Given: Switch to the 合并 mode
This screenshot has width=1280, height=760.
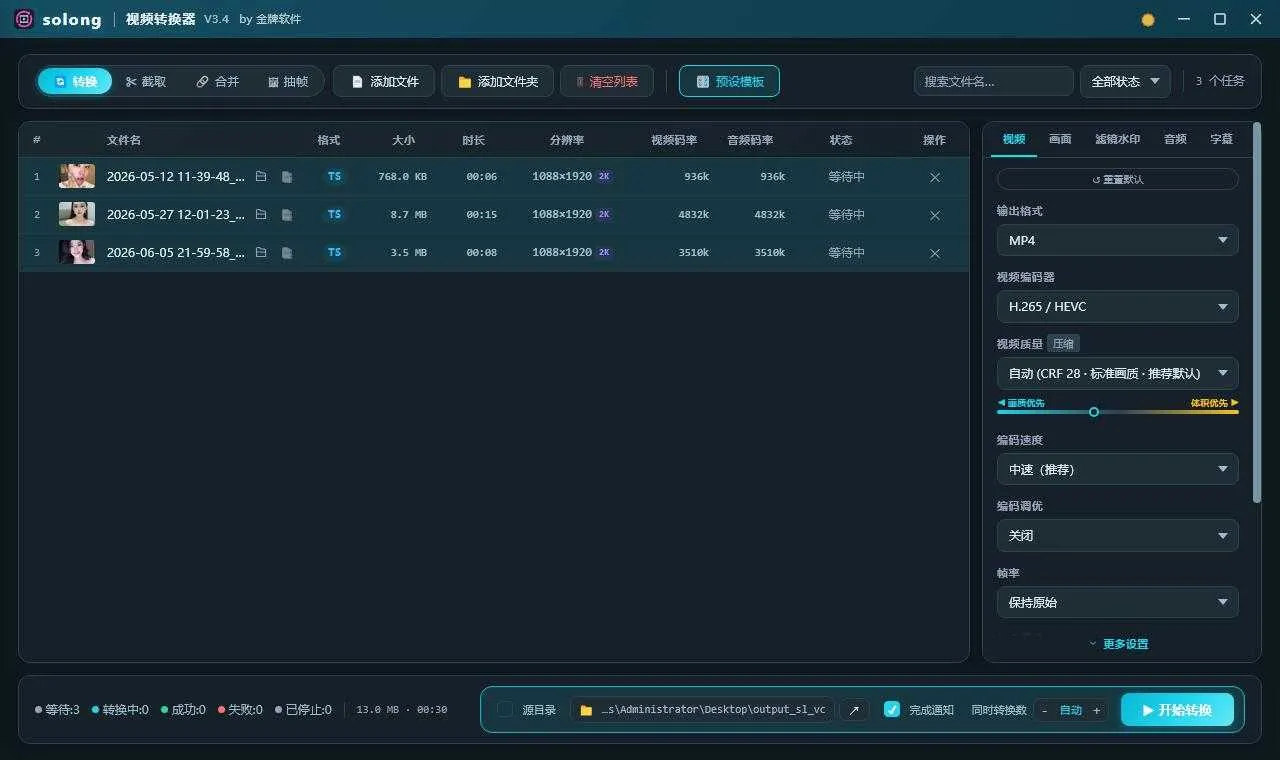Looking at the screenshot, I should (x=218, y=81).
